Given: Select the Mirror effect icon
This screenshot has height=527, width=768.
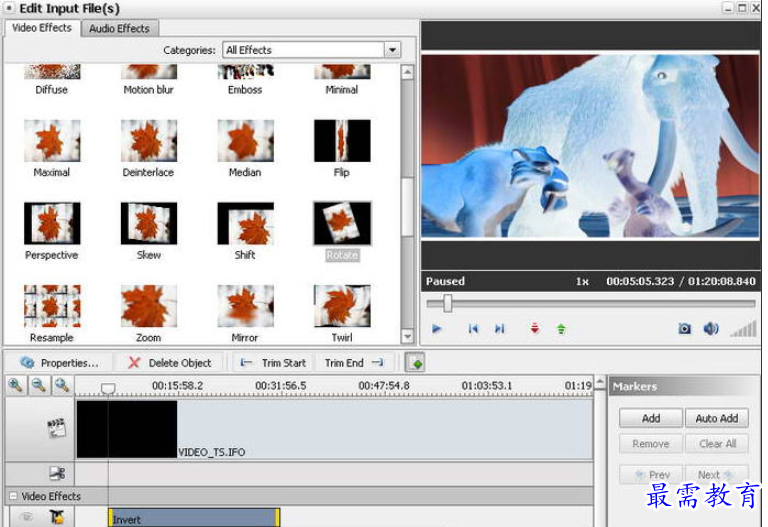Looking at the screenshot, I should (245, 306).
